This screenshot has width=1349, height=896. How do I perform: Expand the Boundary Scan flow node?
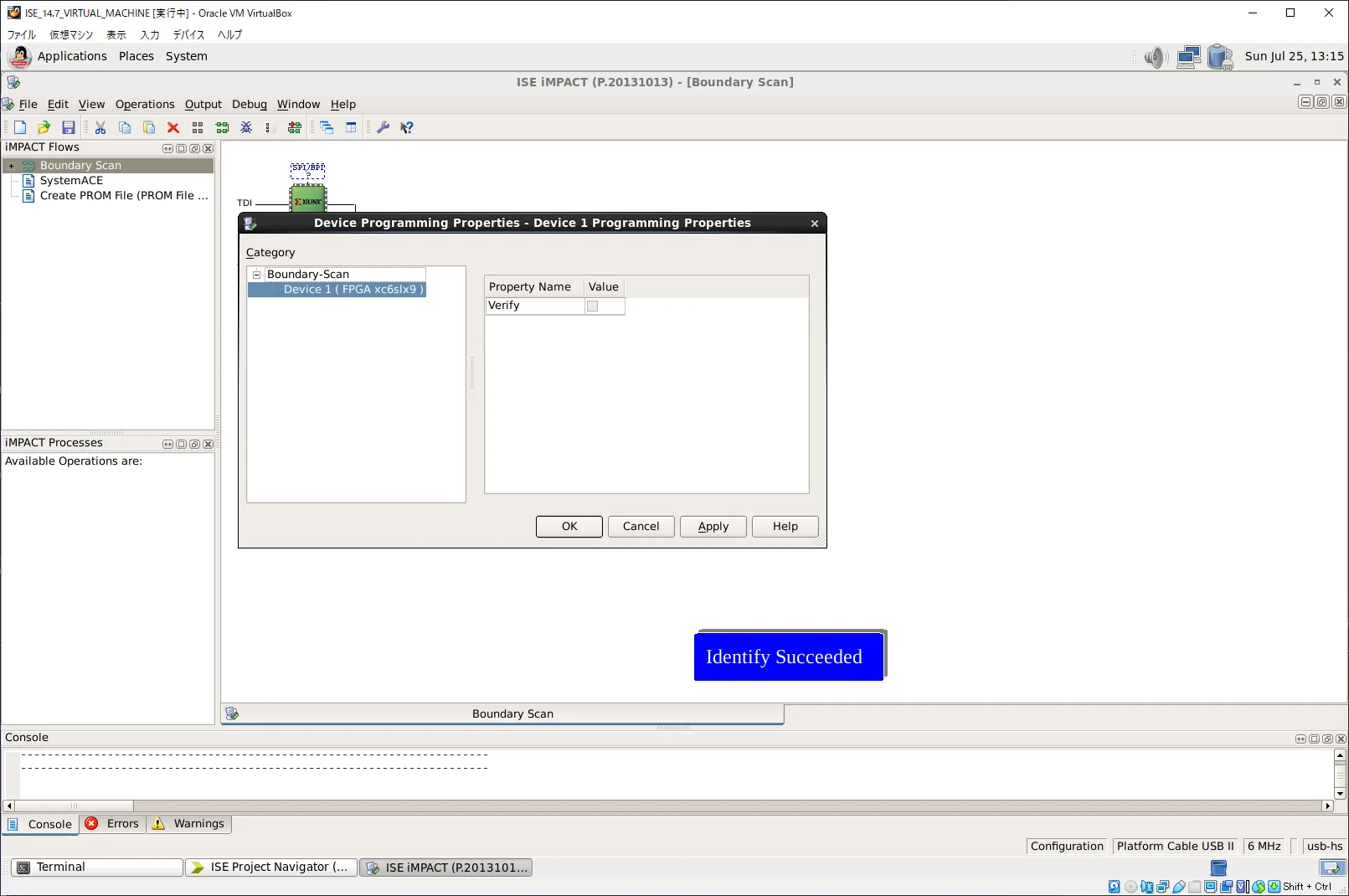(11, 166)
